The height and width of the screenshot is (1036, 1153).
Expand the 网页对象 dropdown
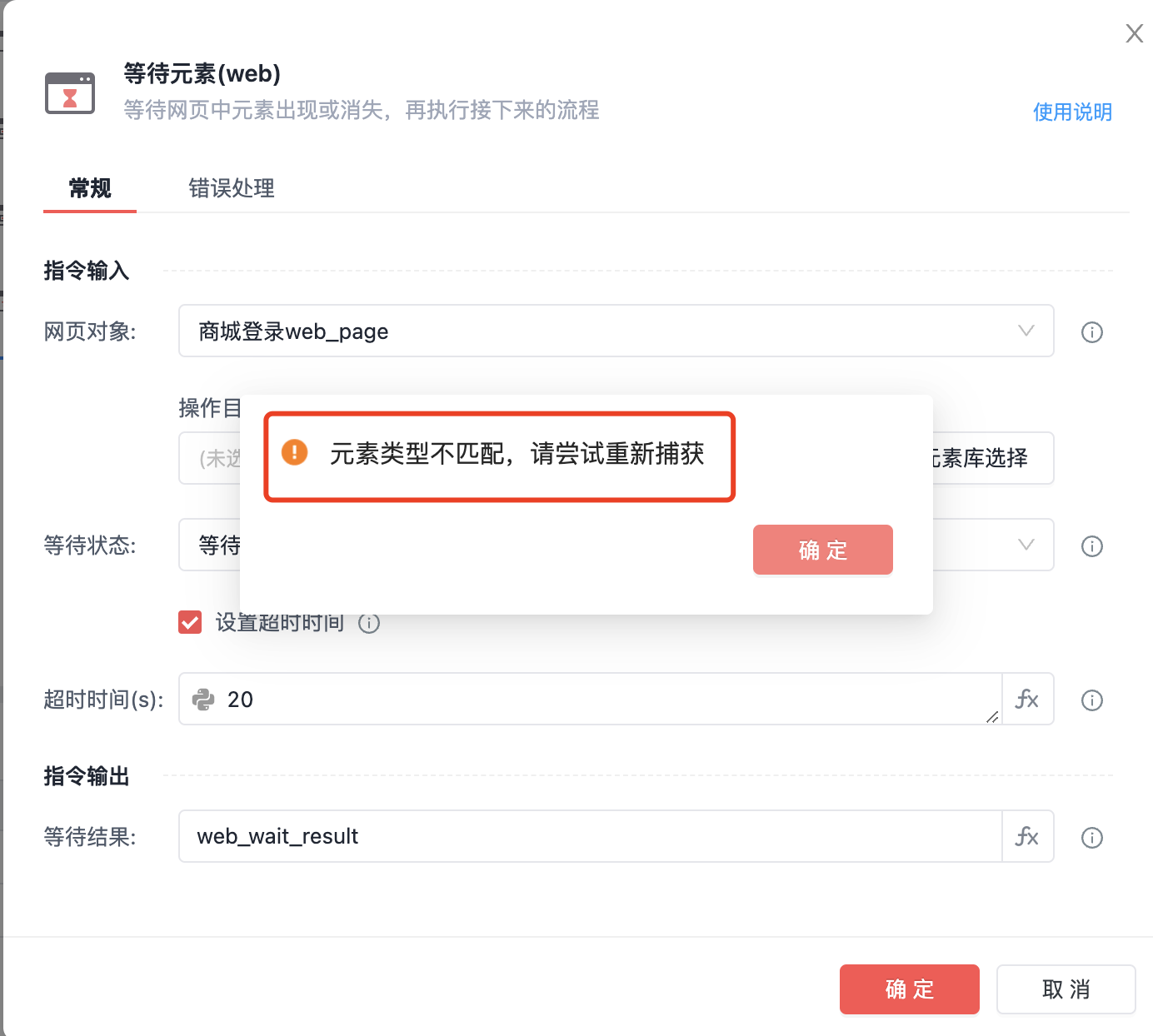tap(1026, 331)
